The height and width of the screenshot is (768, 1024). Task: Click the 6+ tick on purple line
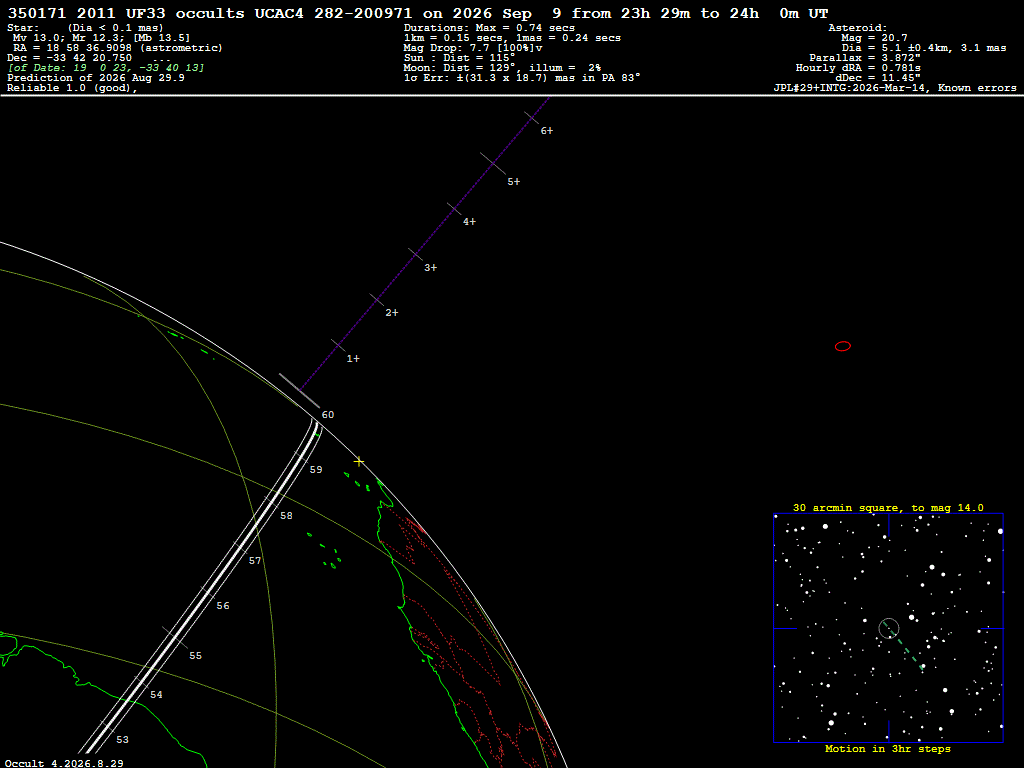546,131
